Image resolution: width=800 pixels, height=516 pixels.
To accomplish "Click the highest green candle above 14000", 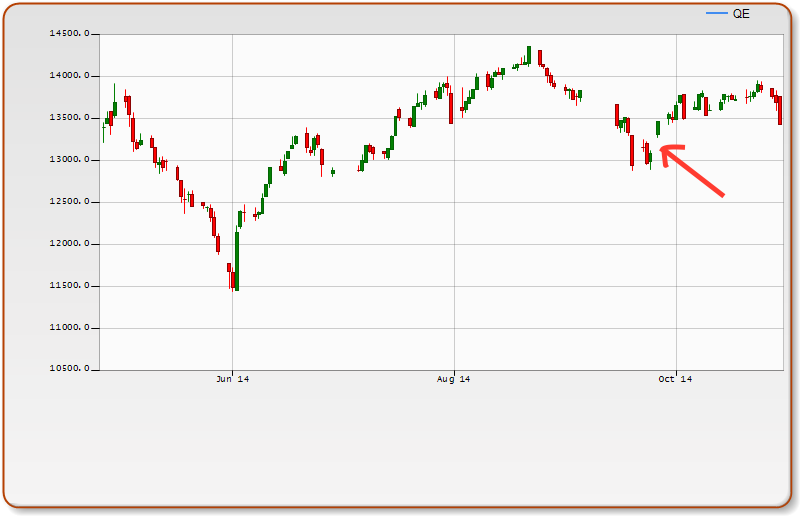I will [529, 55].
